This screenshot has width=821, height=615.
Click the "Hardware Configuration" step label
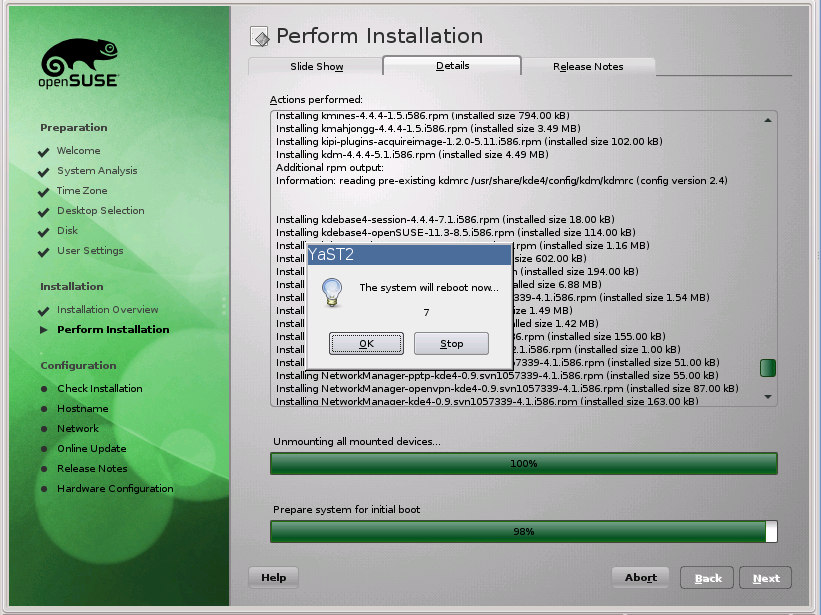click(x=115, y=489)
